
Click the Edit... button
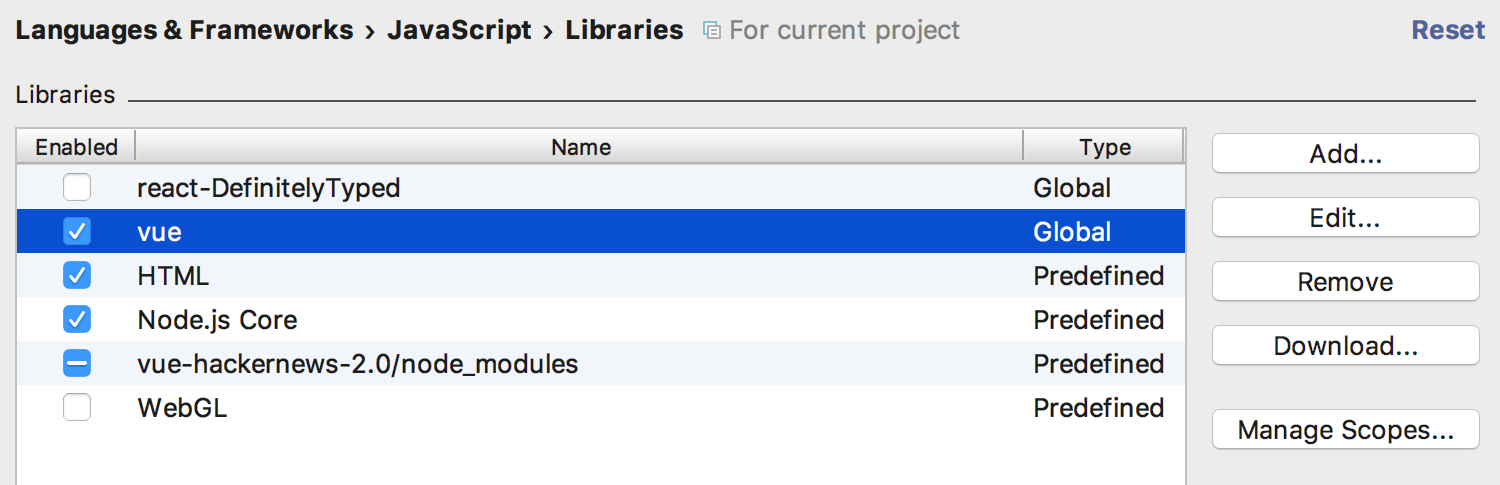1345,218
